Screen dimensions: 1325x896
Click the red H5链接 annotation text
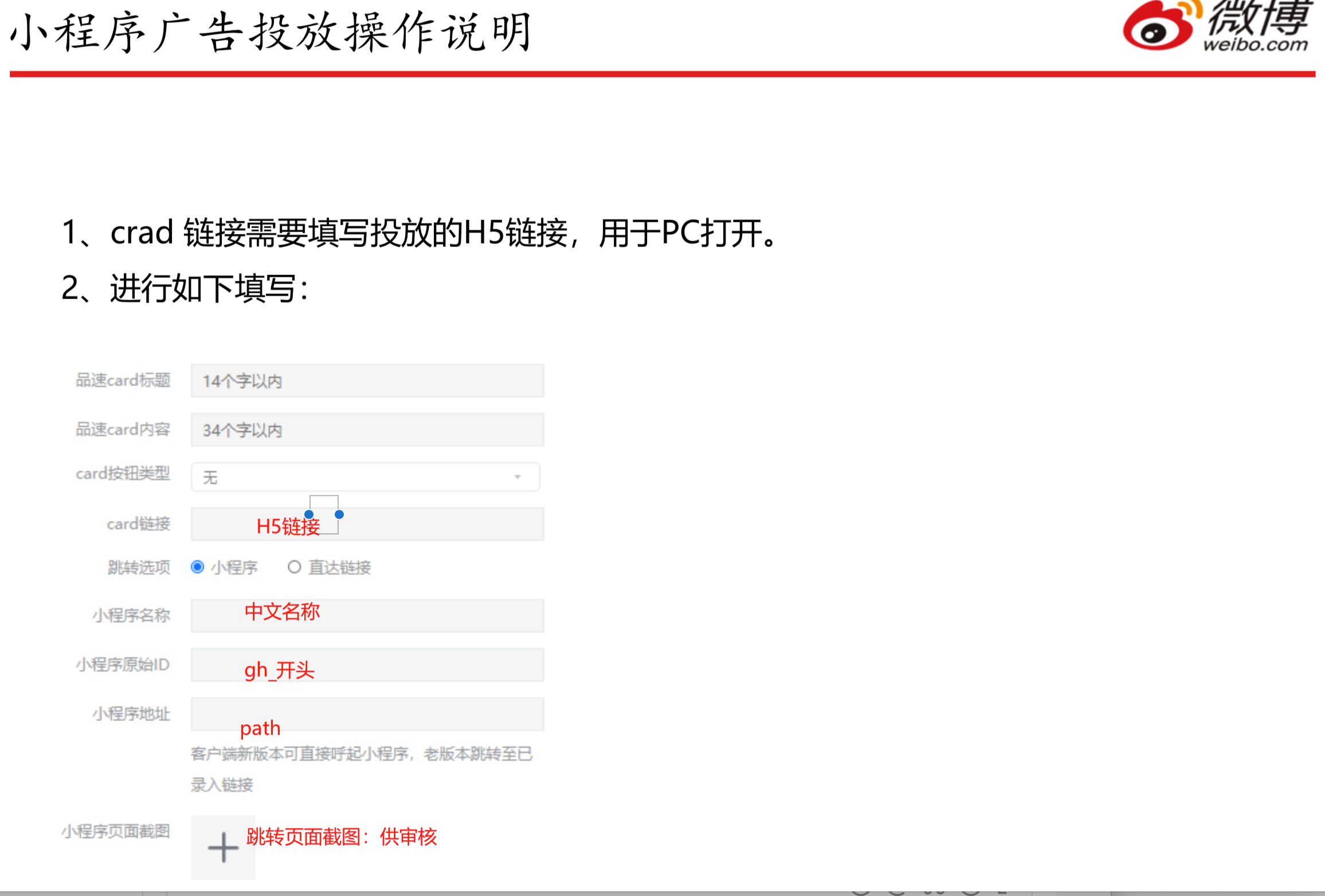point(288,526)
